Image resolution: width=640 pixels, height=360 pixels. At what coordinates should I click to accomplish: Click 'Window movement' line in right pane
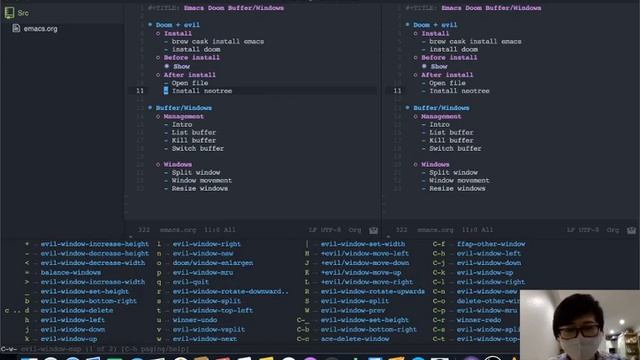point(459,180)
